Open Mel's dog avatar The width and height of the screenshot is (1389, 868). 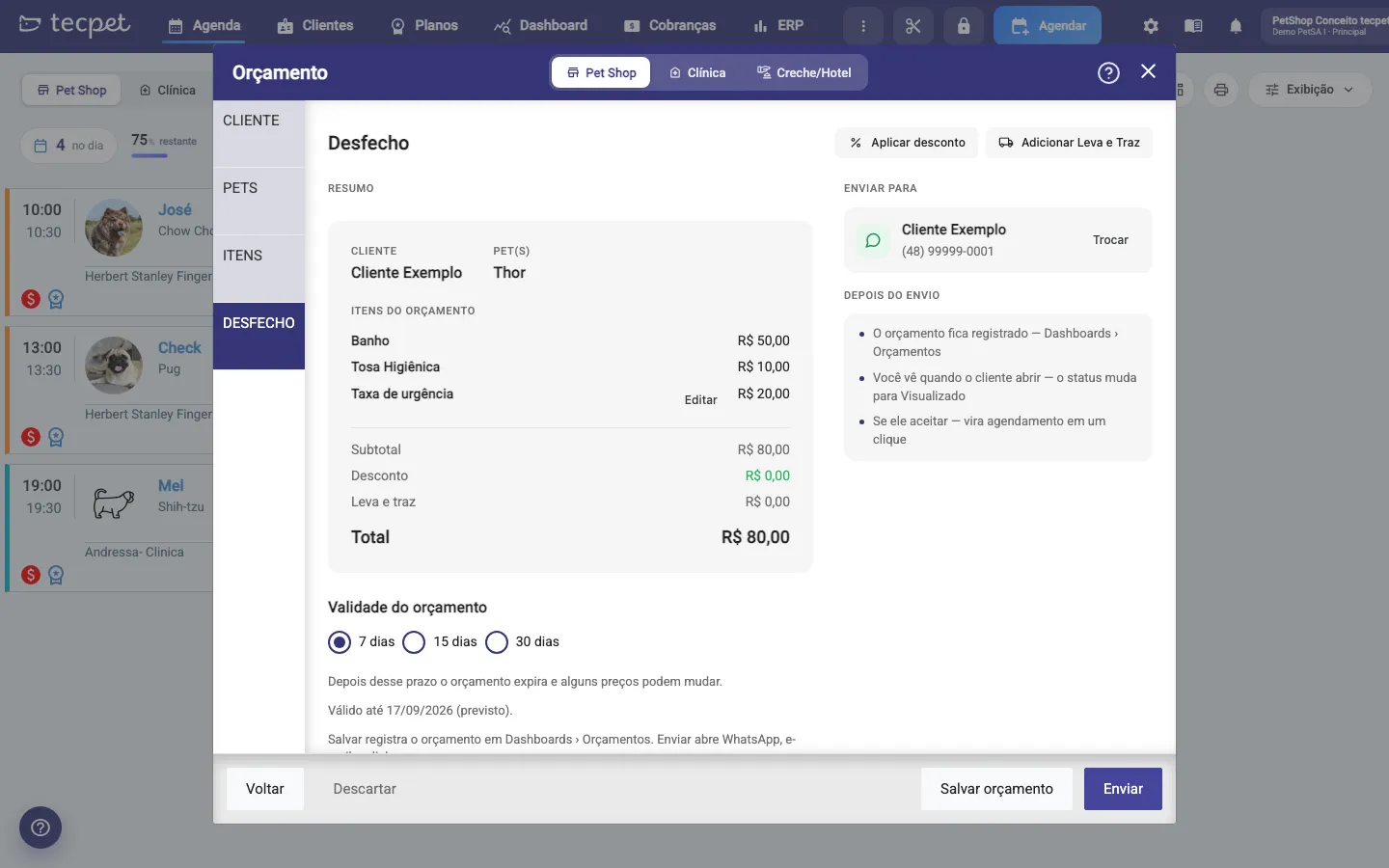point(114,503)
